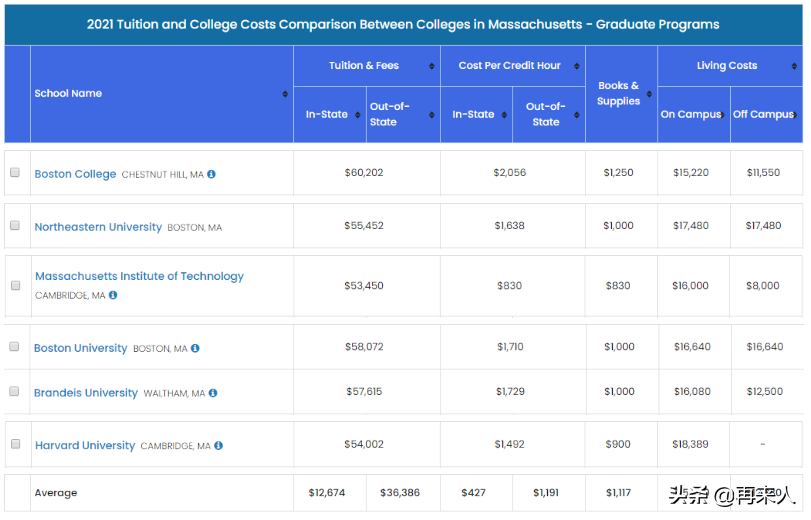Enable the Brandeis University checkbox
Viewport: 811px width, 520px height.
click(x=15, y=392)
